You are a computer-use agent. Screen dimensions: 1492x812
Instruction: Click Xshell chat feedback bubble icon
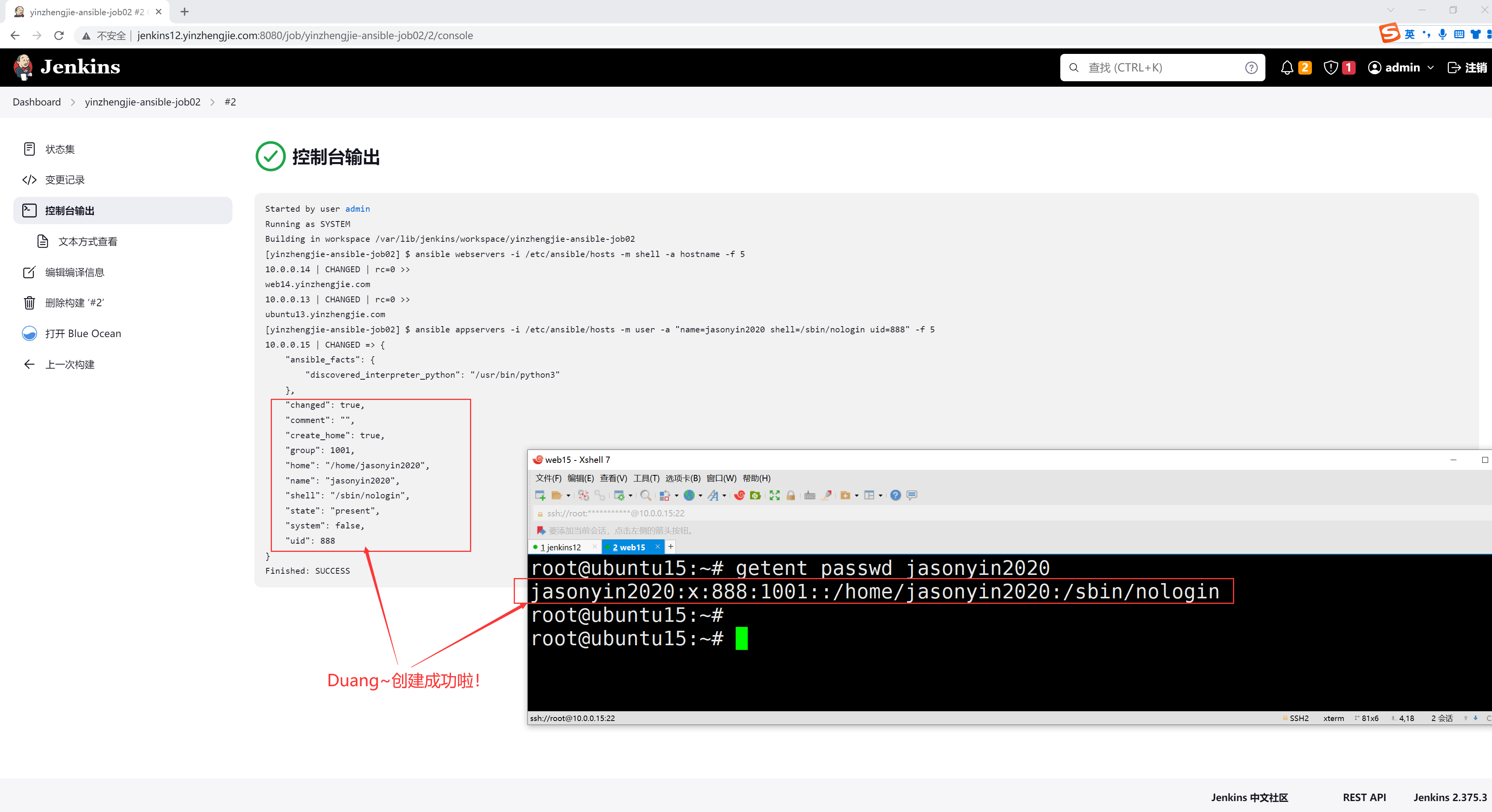[912, 495]
